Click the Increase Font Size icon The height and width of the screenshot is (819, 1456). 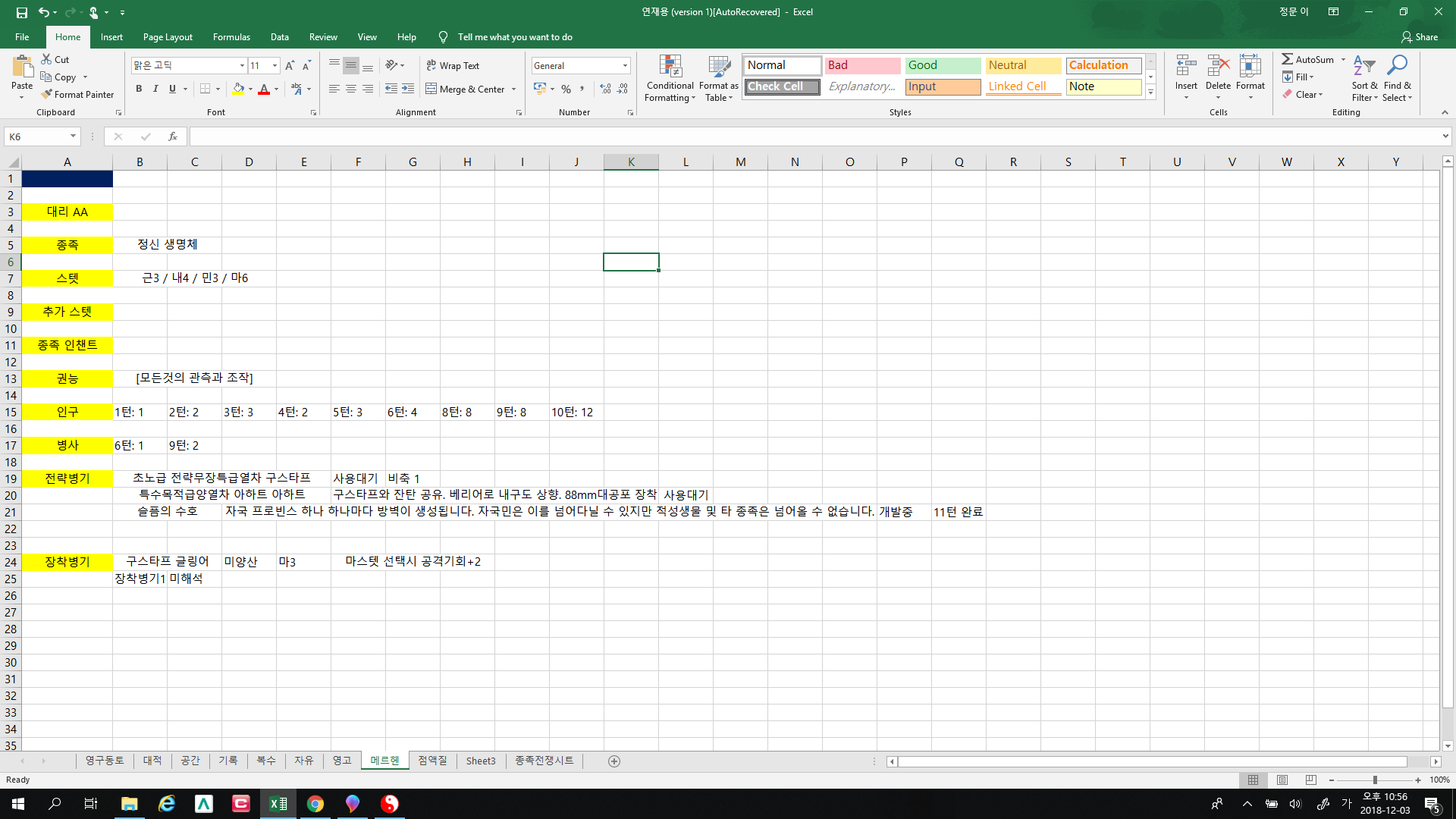click(290, 66)
